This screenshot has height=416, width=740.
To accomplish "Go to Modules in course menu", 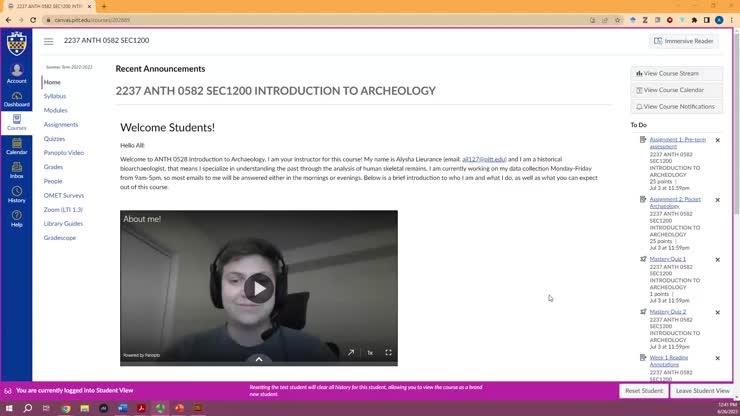I will [x=56, y=110].
